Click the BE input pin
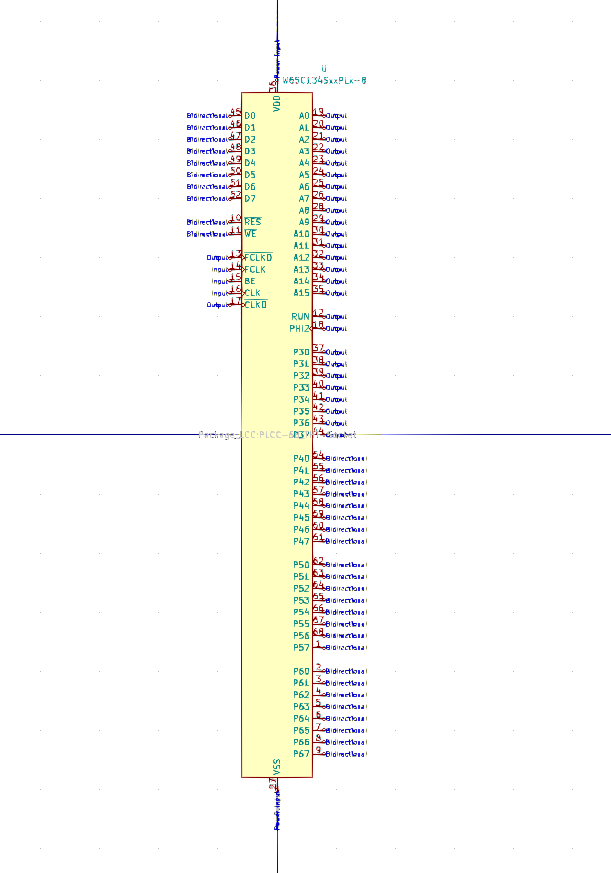This screenshot has height=873, width=611. click(x=250, y=281)
